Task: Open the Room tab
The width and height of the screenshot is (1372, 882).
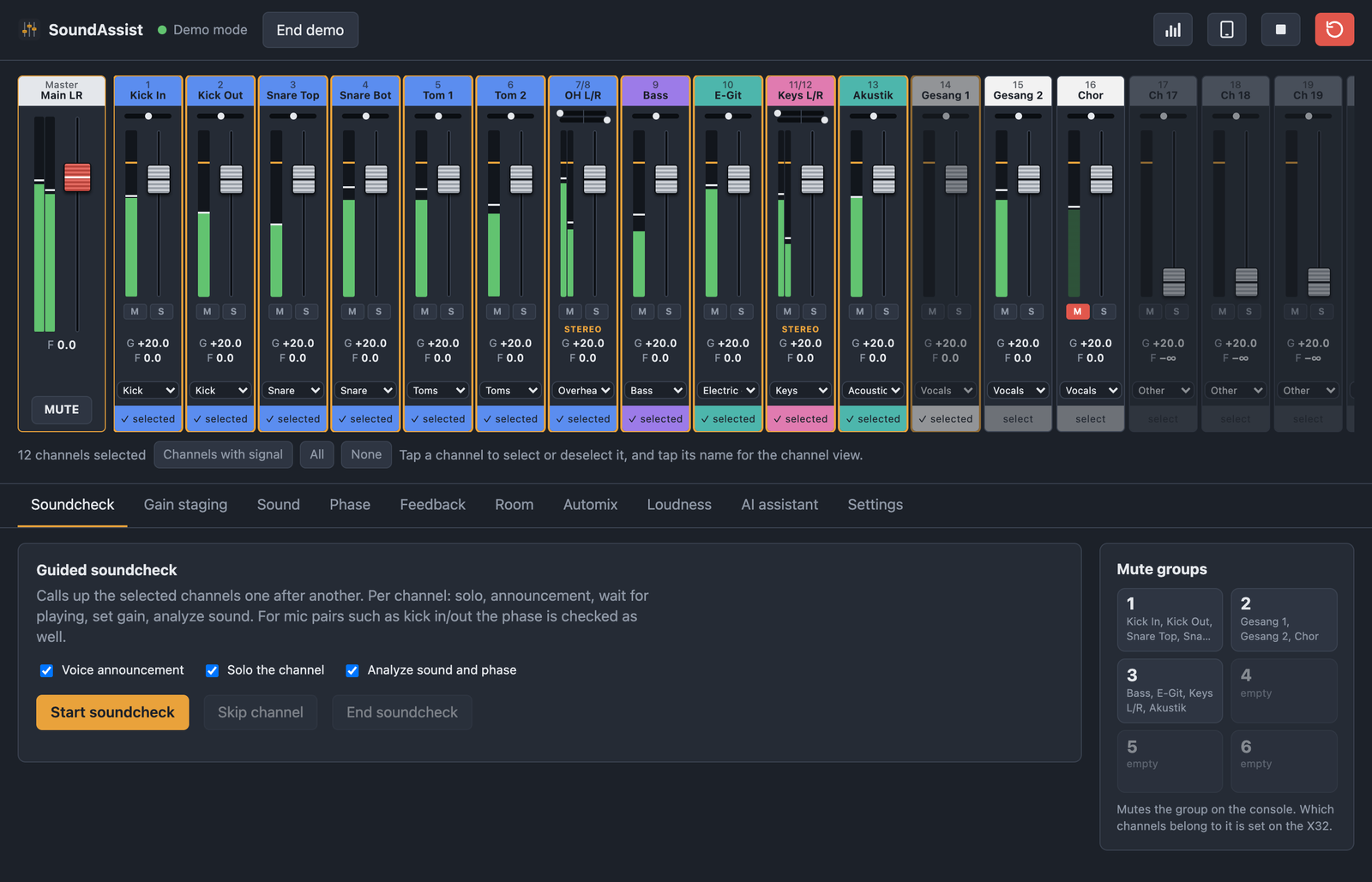Action: (x=514, y=505)
